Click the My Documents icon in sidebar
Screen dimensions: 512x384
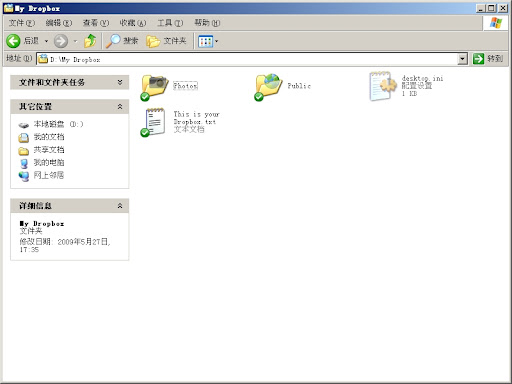click(x=24, y=137)
